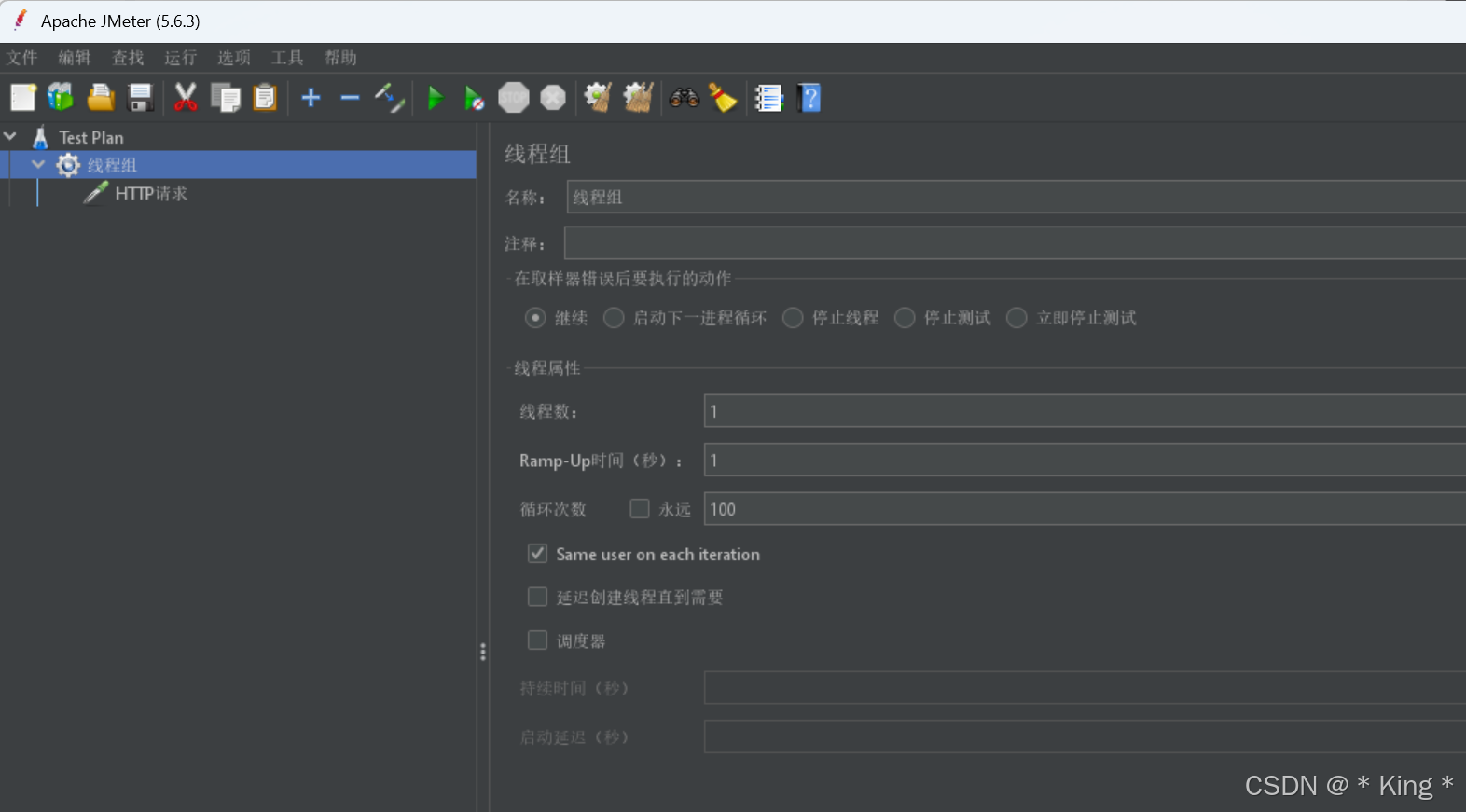Expand all nodes with plus icon

(x=311, y=97)
